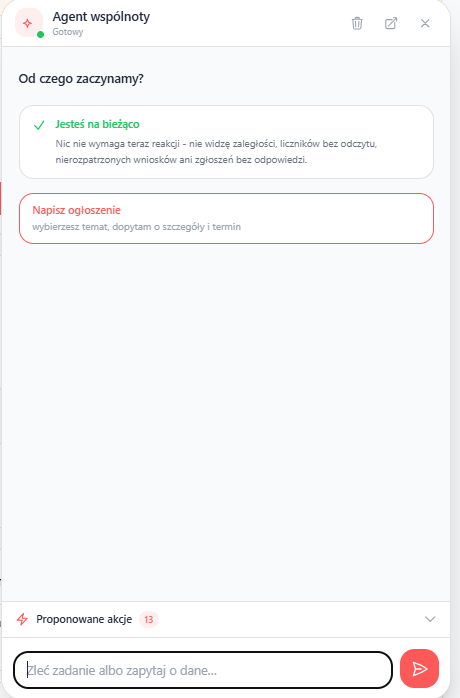Click the Od czego zaczynamy? heading
The image size is (460, 698).
(81, 79)
